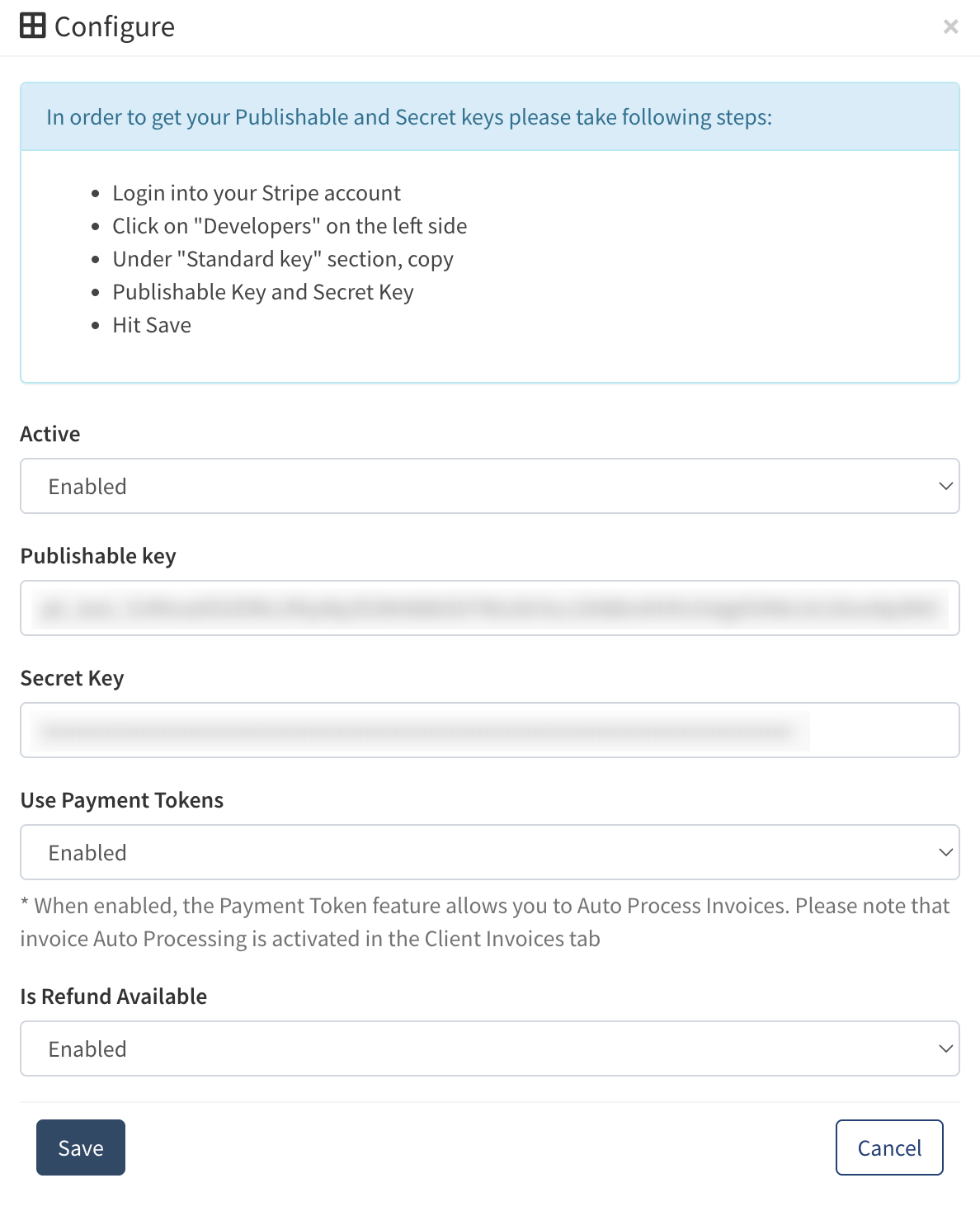Save the Stripe configuration
The image size is (980, 1211).
coord(81,1147)
